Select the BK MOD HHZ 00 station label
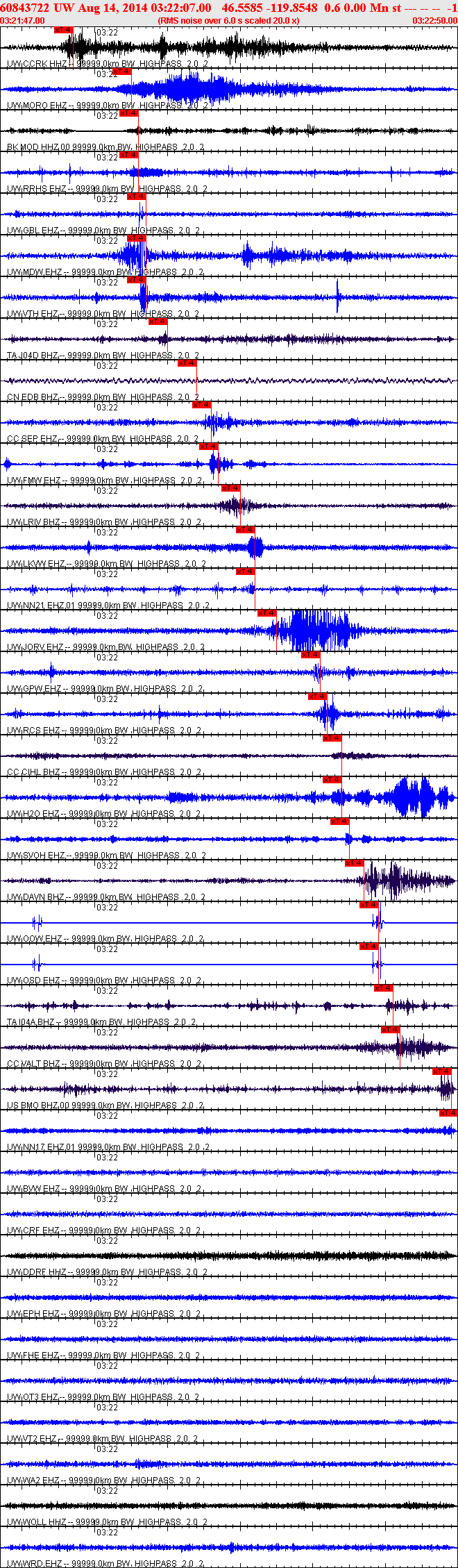 (x=105, y=147)
